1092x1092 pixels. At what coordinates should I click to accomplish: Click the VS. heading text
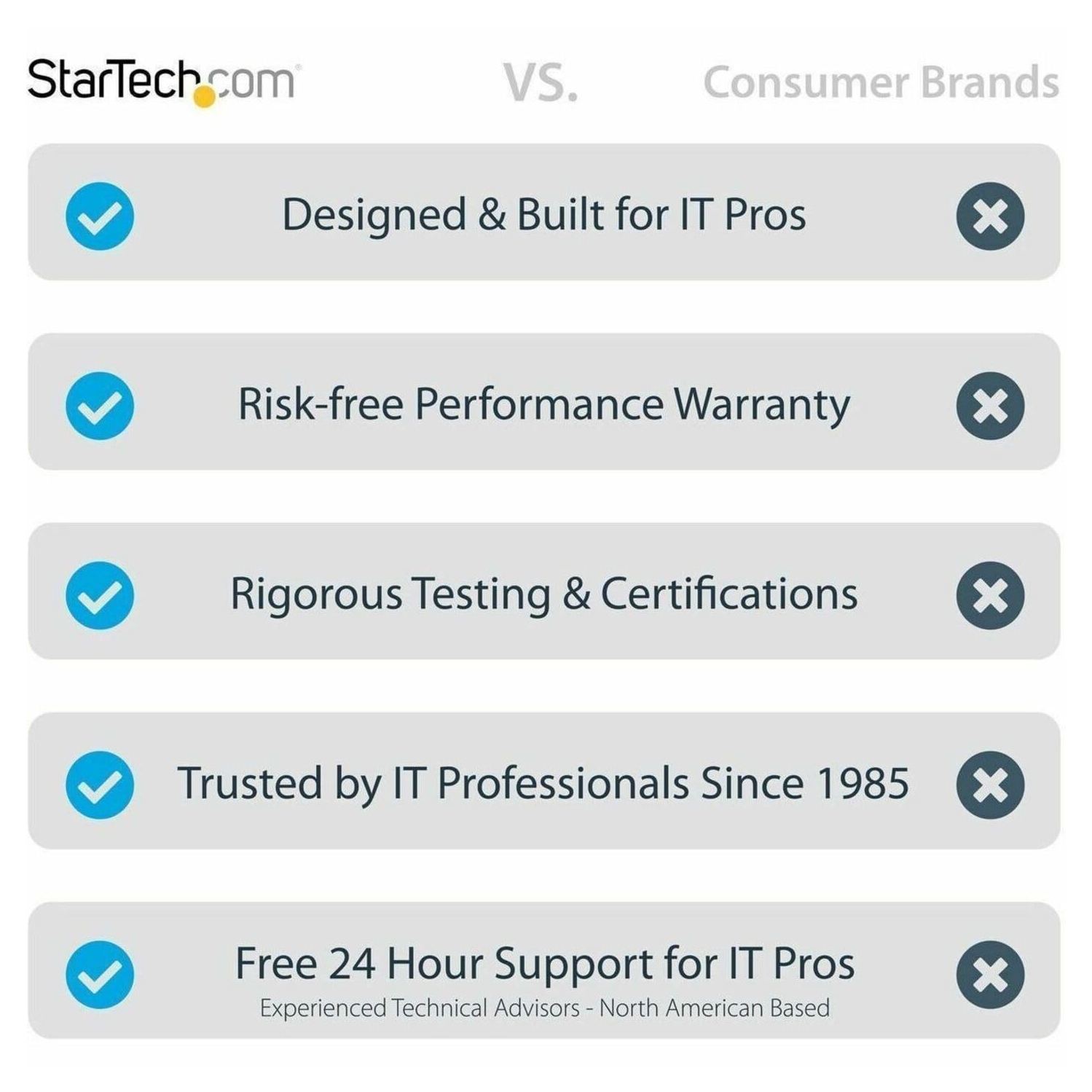pos(541,83)
